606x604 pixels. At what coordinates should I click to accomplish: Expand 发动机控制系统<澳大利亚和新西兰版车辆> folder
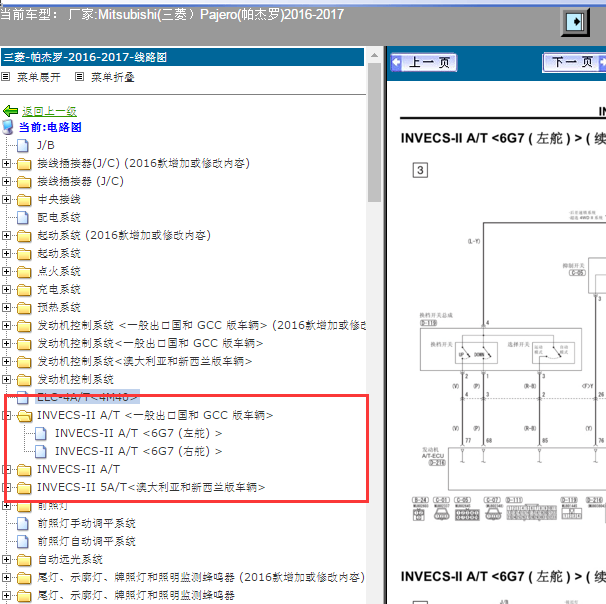6,361
